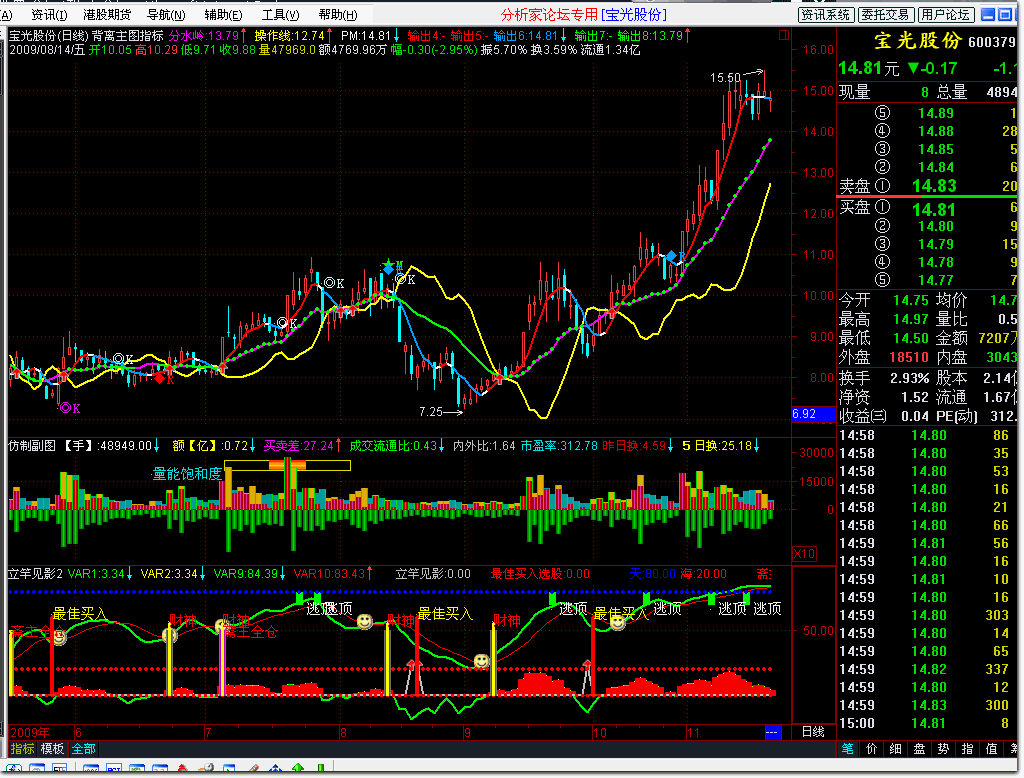Select the 笔 tab in quote panel
Viewport: 1024px width, 778px height.
847,749
